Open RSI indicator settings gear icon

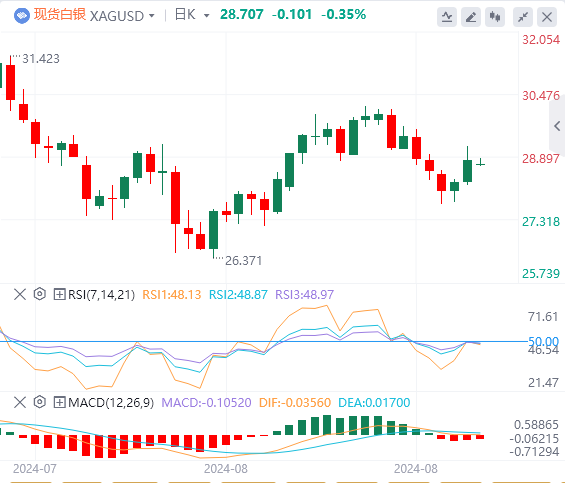coord(40,294)
